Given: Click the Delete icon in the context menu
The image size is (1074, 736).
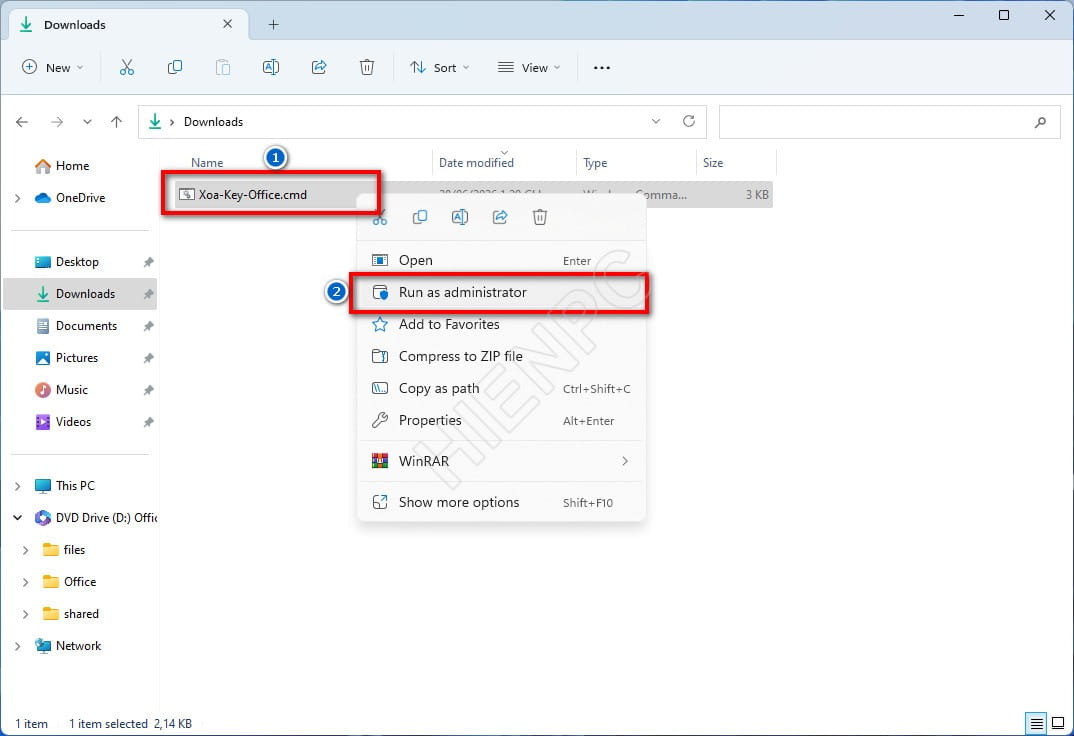Looking at the screenshot, I should pyautogui.click(x=540, y=217).
